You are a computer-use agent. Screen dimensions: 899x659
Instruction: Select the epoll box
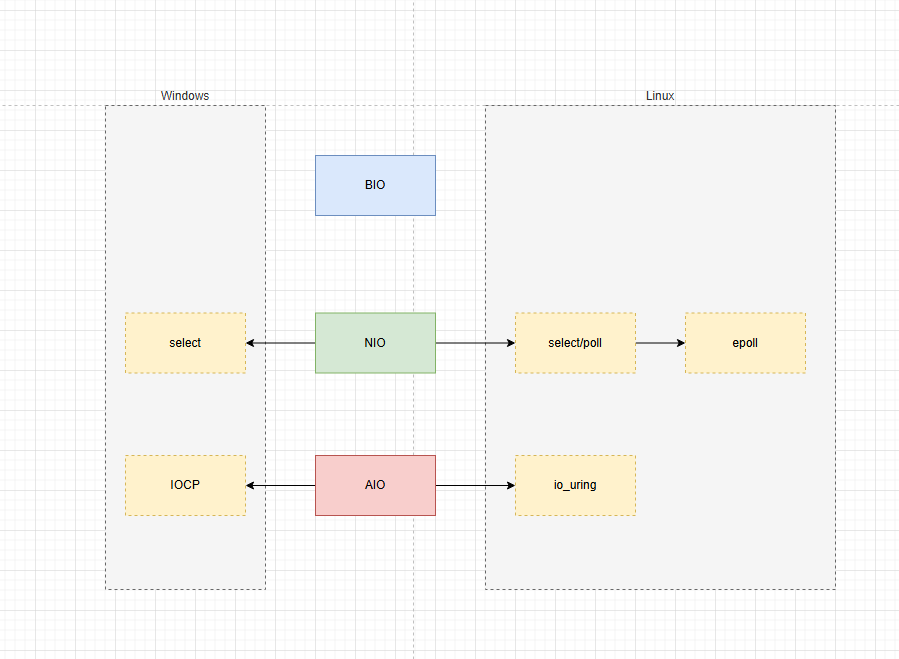point(745,343)
